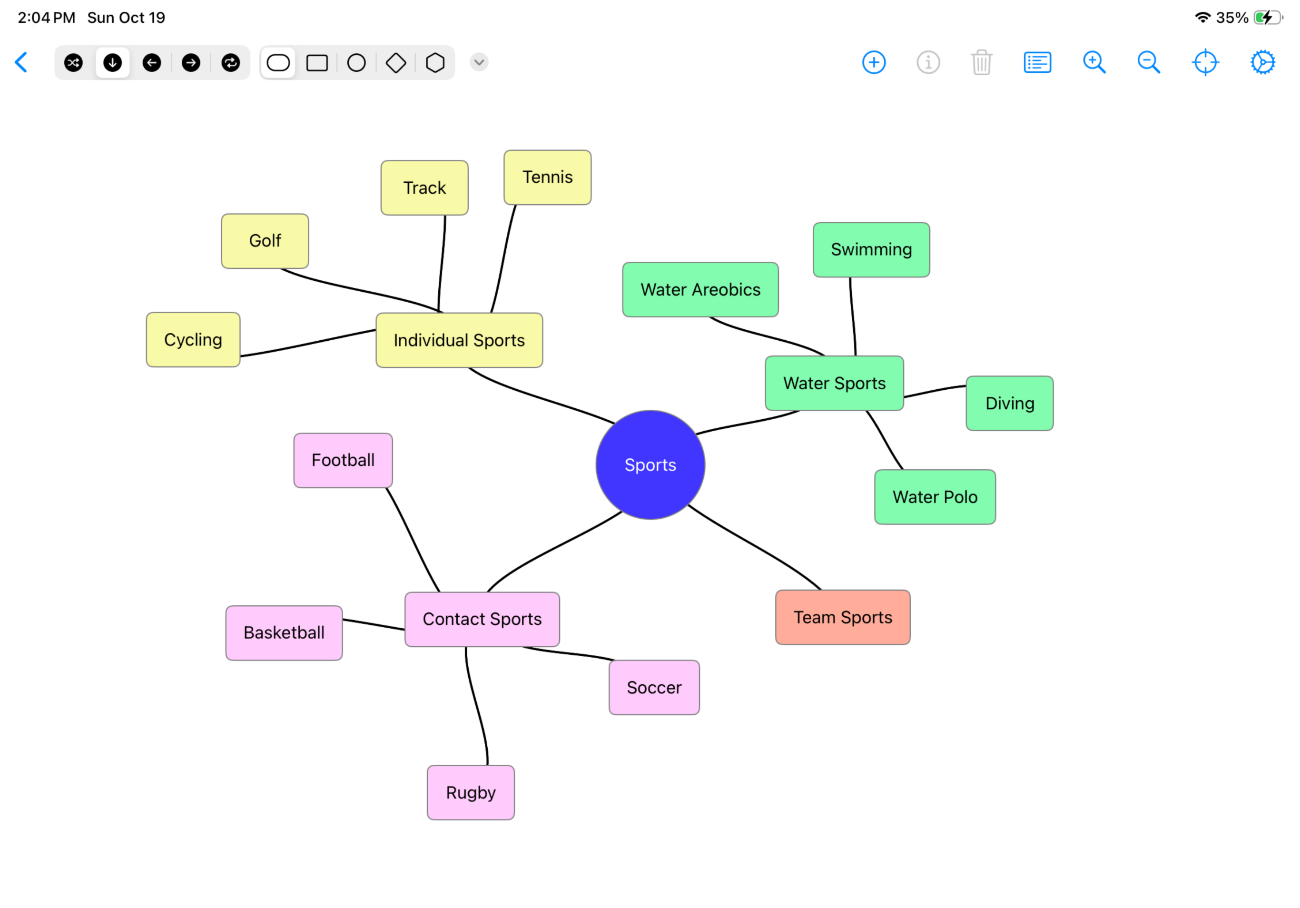Choose the hexagon node shape

[x=435, y=63]
